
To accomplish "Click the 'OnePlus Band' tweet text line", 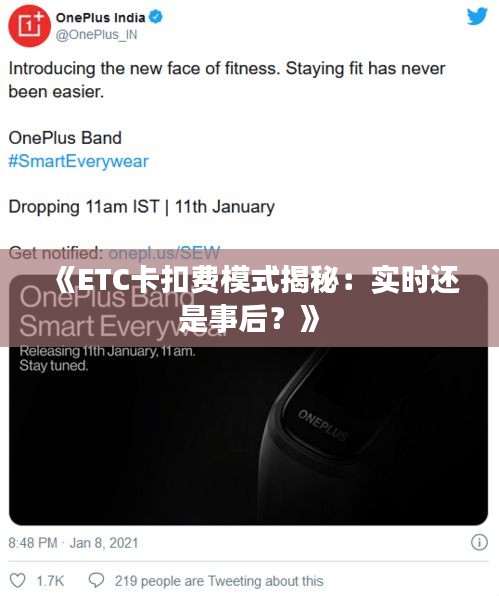I will tap(65, 138).
